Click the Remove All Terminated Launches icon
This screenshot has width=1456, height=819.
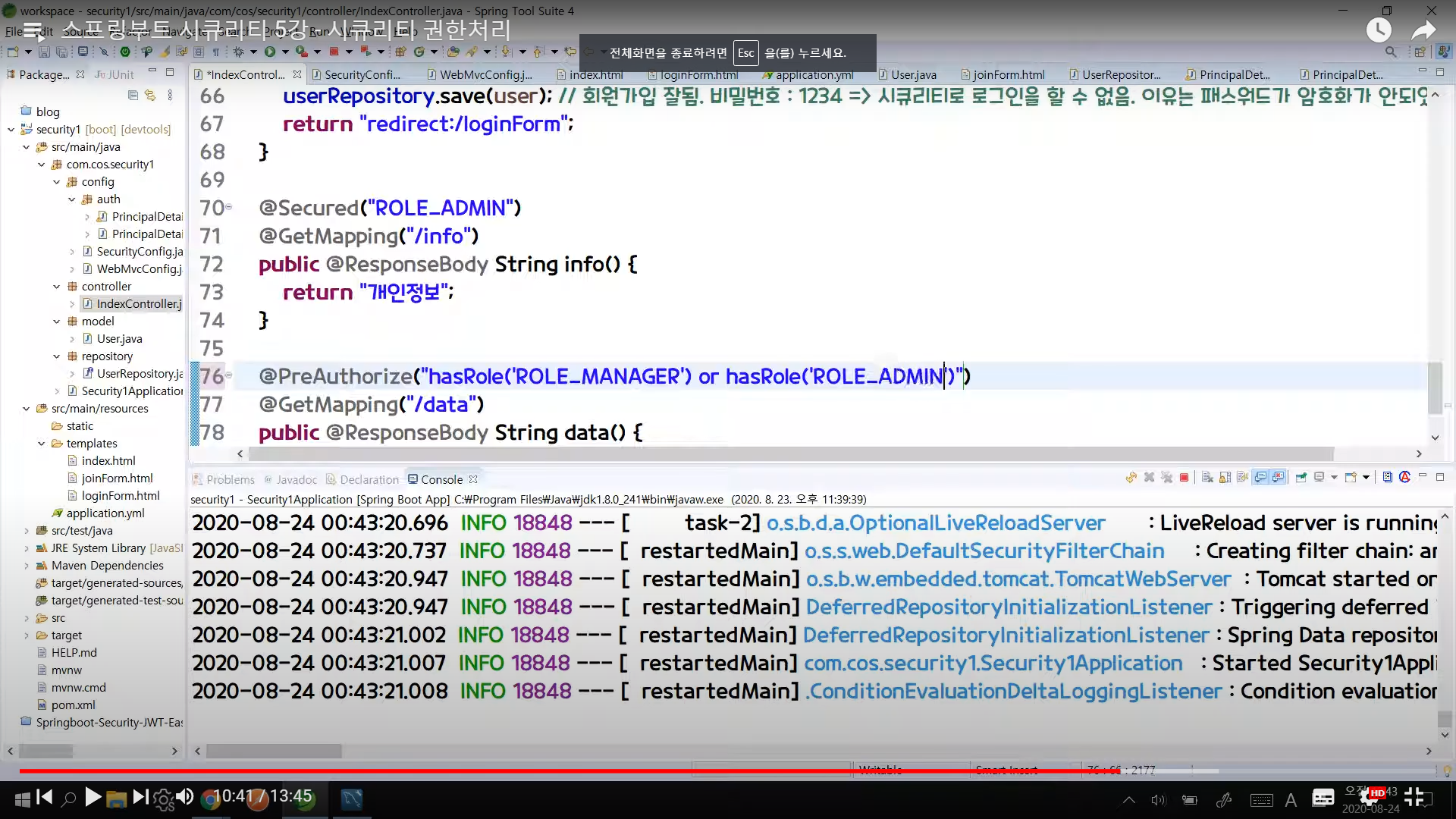[x=1166, y=478]
